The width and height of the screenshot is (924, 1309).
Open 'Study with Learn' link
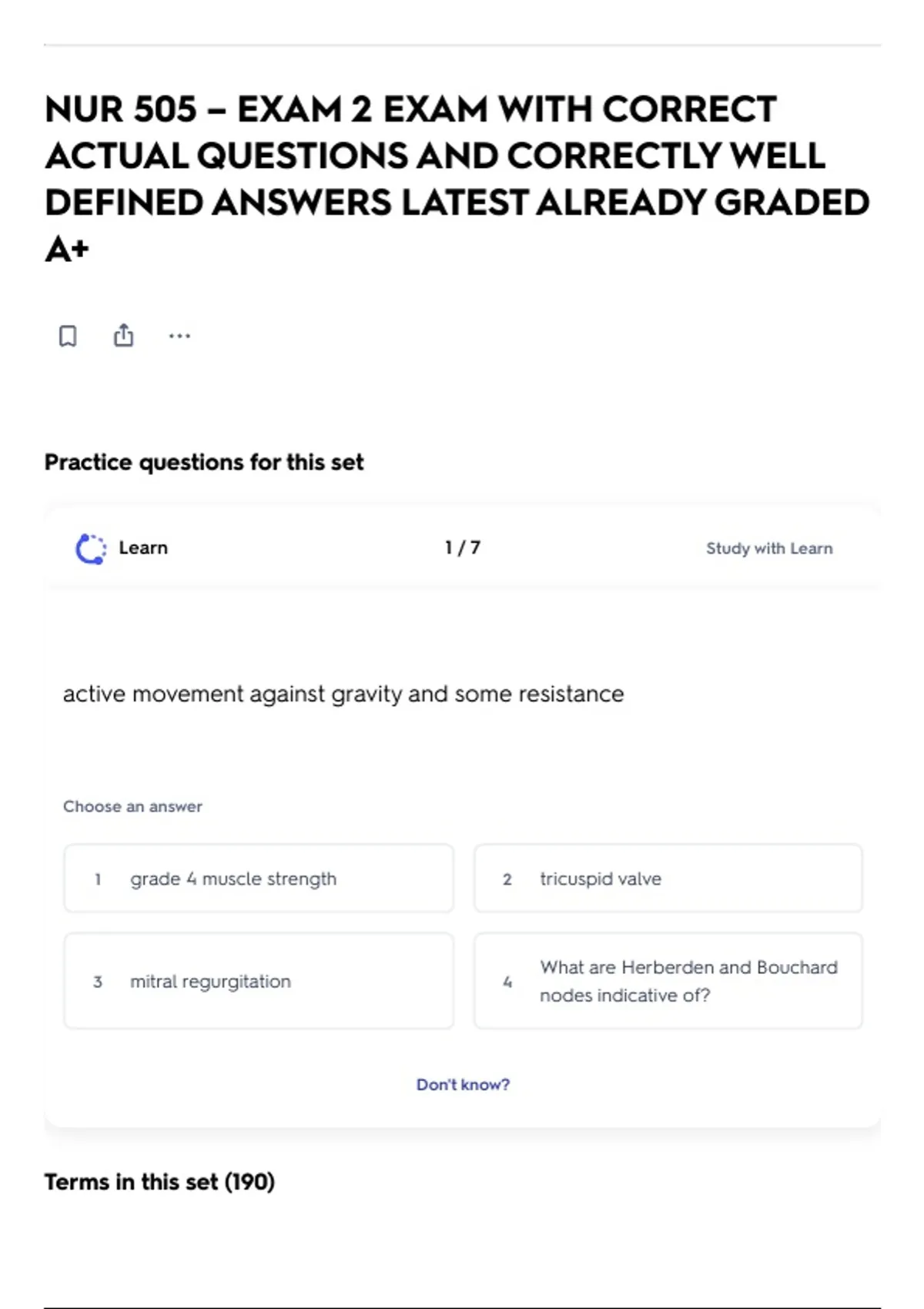(x=769, y=548)
